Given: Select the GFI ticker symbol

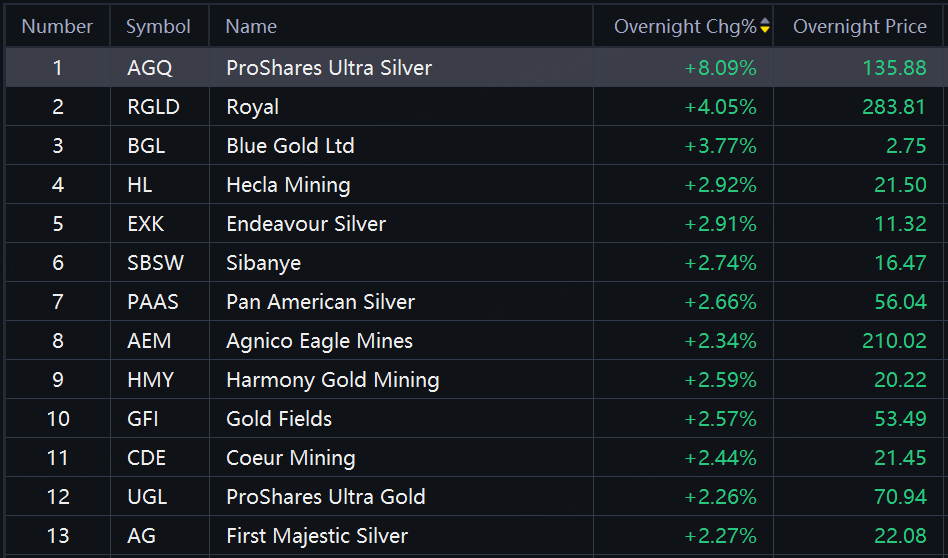Looking at the screenshot, I should [143, 419].
